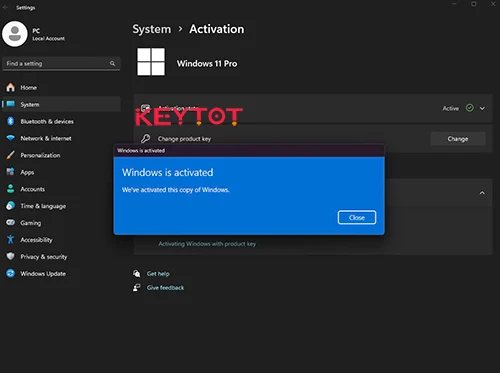Click the search magnifier icon
The image size is (500, 373).
(x=112, y=63)
